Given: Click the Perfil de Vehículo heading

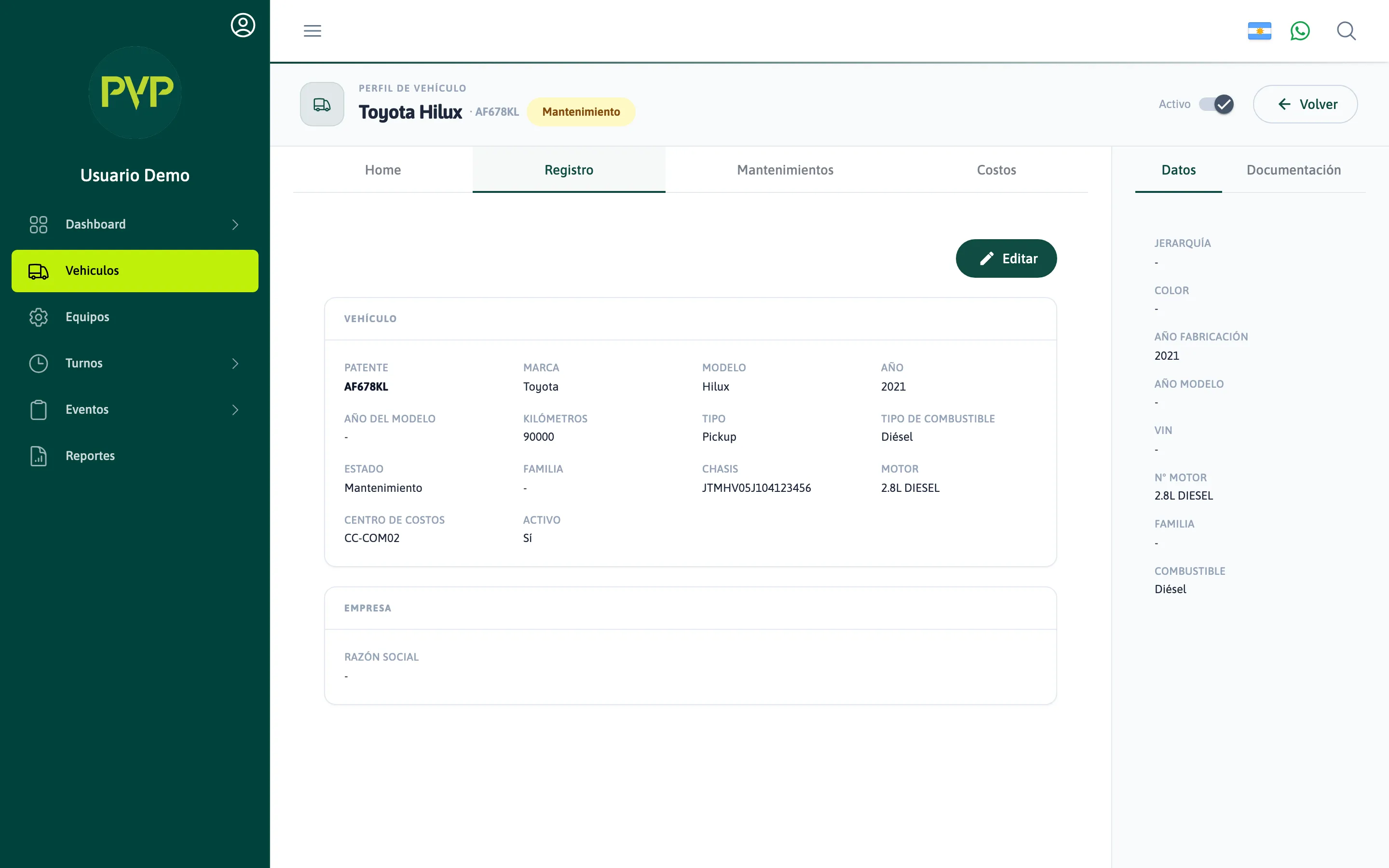Looking at the screenshot, I should 412,88.
